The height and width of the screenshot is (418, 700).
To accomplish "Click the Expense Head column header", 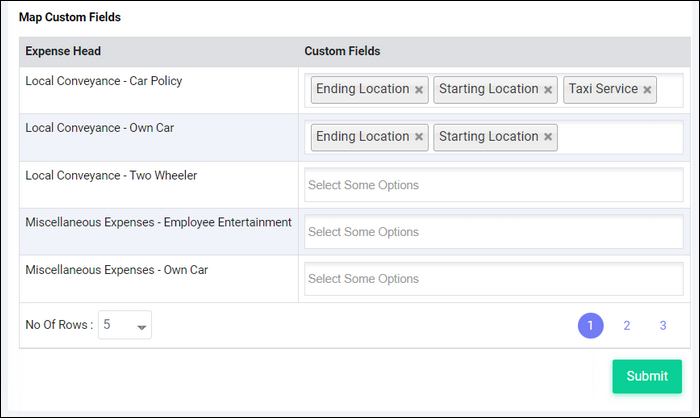I will (63, 51).
